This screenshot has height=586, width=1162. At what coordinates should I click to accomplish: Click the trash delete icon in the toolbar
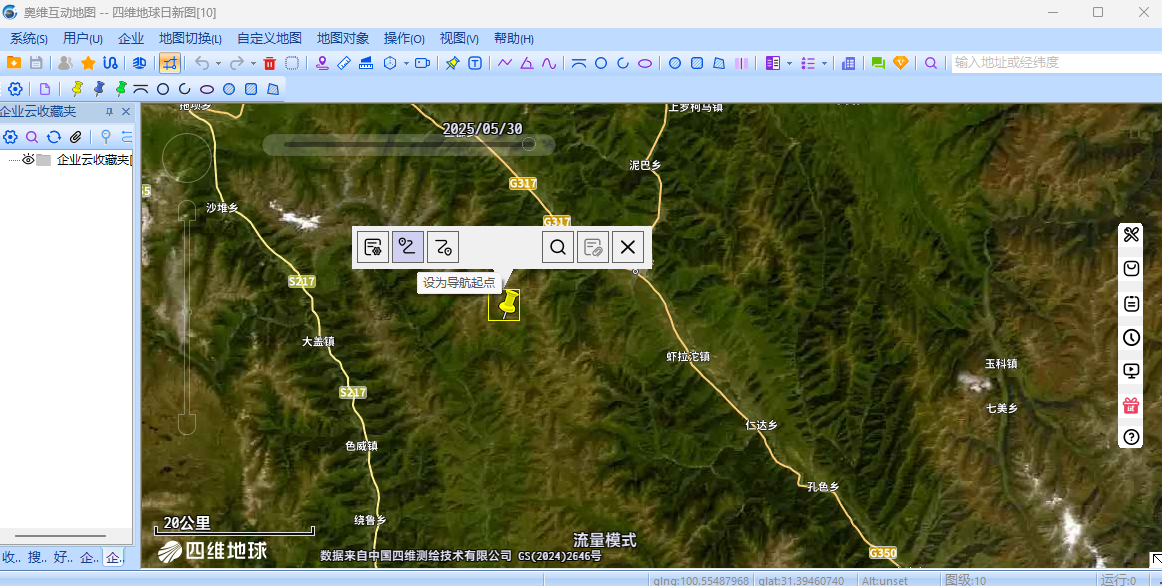(x=270, y=64)
